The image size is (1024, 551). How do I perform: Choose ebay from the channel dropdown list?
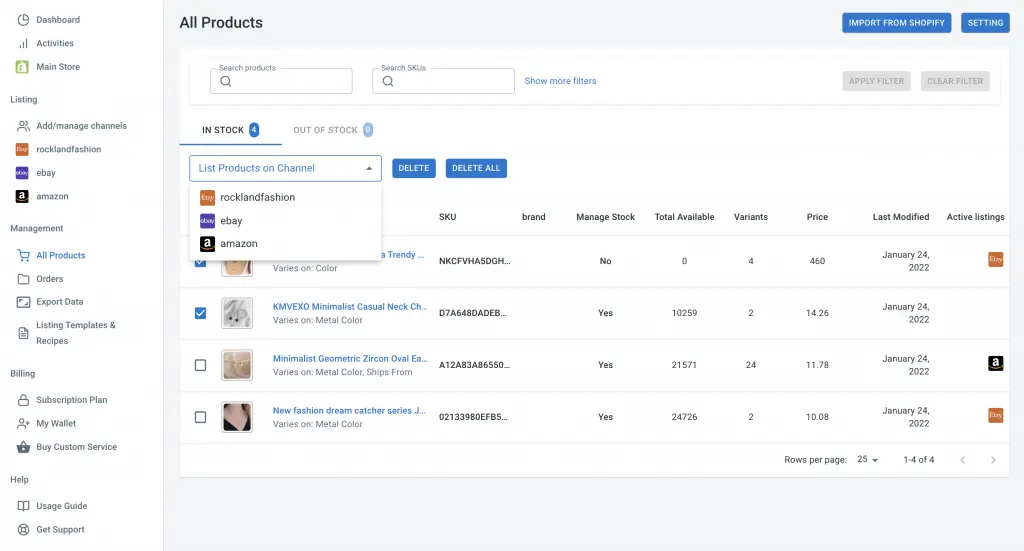(231, 221)
